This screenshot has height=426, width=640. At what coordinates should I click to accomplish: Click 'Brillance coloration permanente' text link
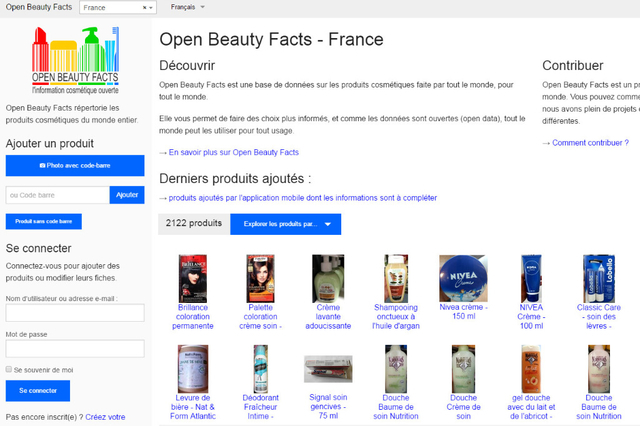193,317
